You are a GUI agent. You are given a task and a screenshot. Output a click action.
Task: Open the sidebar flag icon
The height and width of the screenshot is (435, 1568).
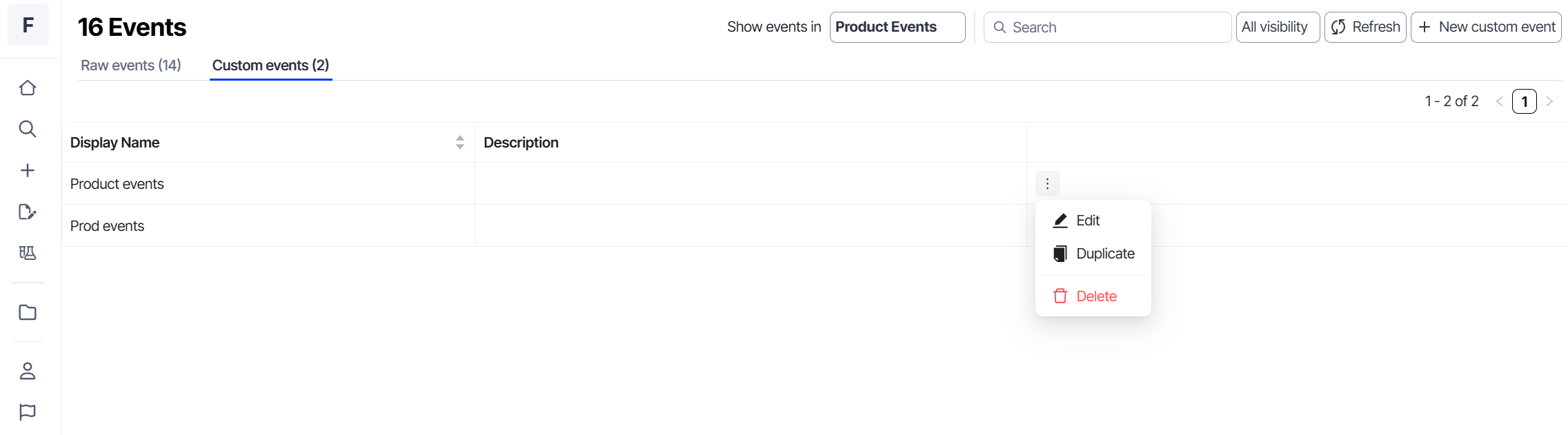pos(28,412)
